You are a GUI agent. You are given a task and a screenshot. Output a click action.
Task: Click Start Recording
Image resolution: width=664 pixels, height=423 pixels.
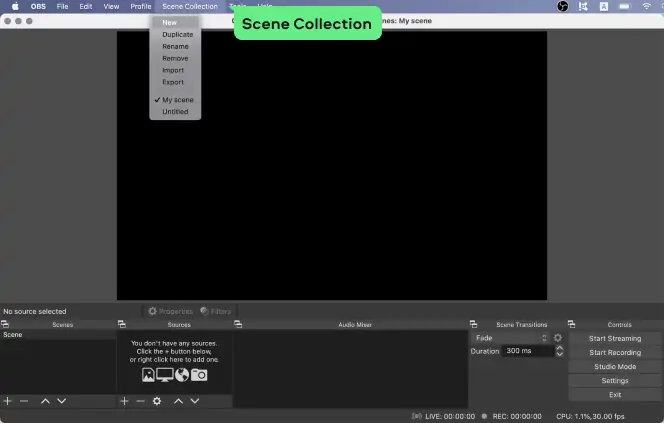[x=615, y=352]
